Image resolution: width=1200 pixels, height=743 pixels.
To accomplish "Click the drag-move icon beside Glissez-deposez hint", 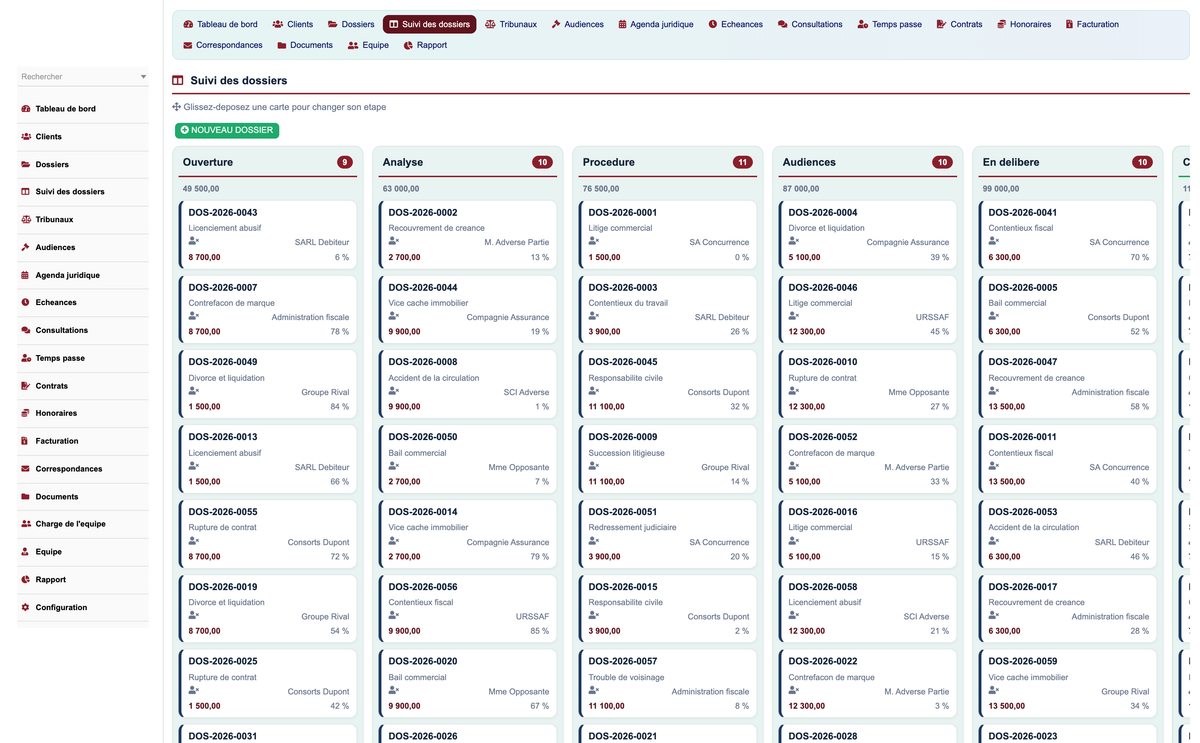I will click(x=177, y=107).
